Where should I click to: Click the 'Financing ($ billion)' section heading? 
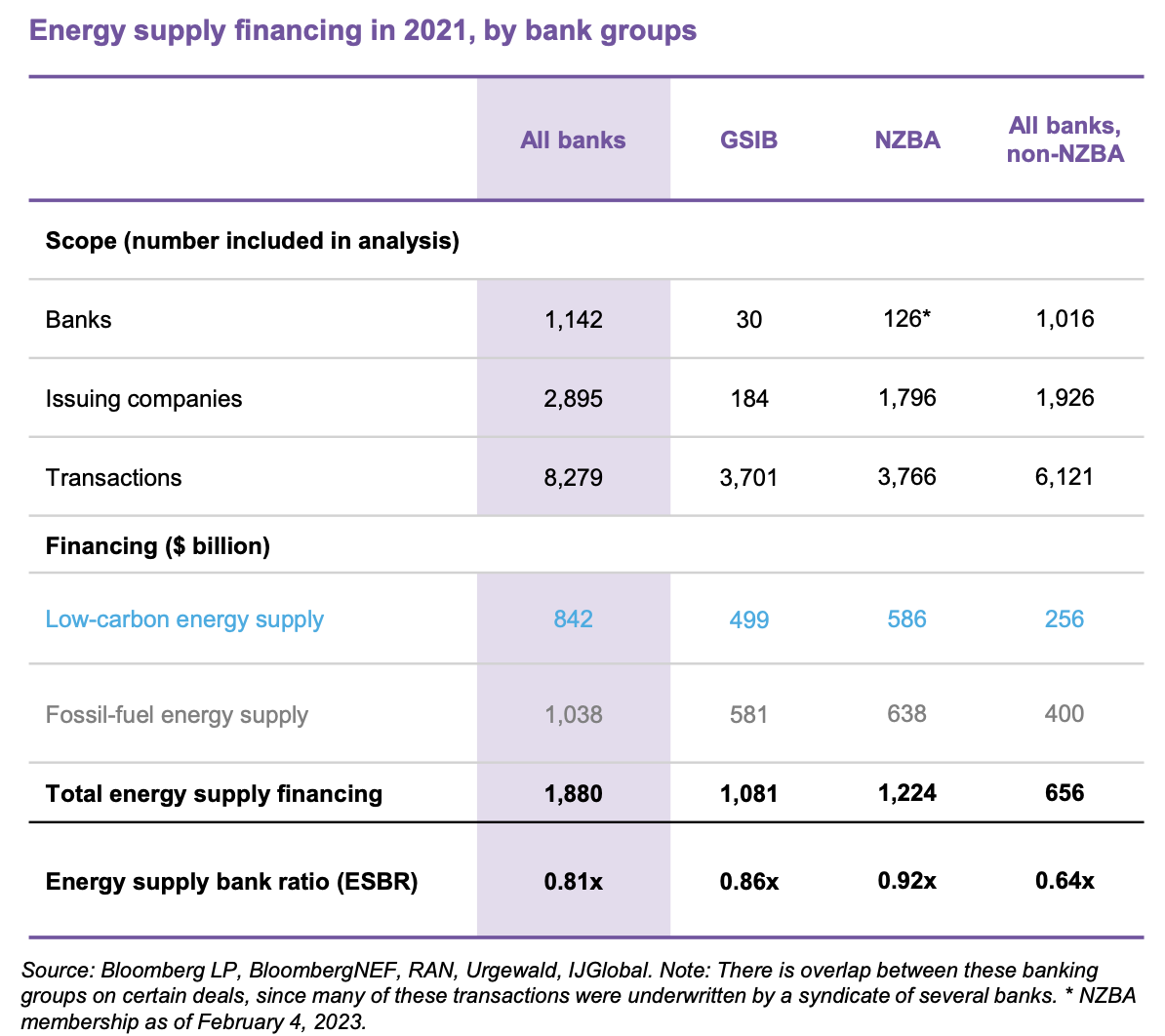pyautogui.click(x=157, y=545)
